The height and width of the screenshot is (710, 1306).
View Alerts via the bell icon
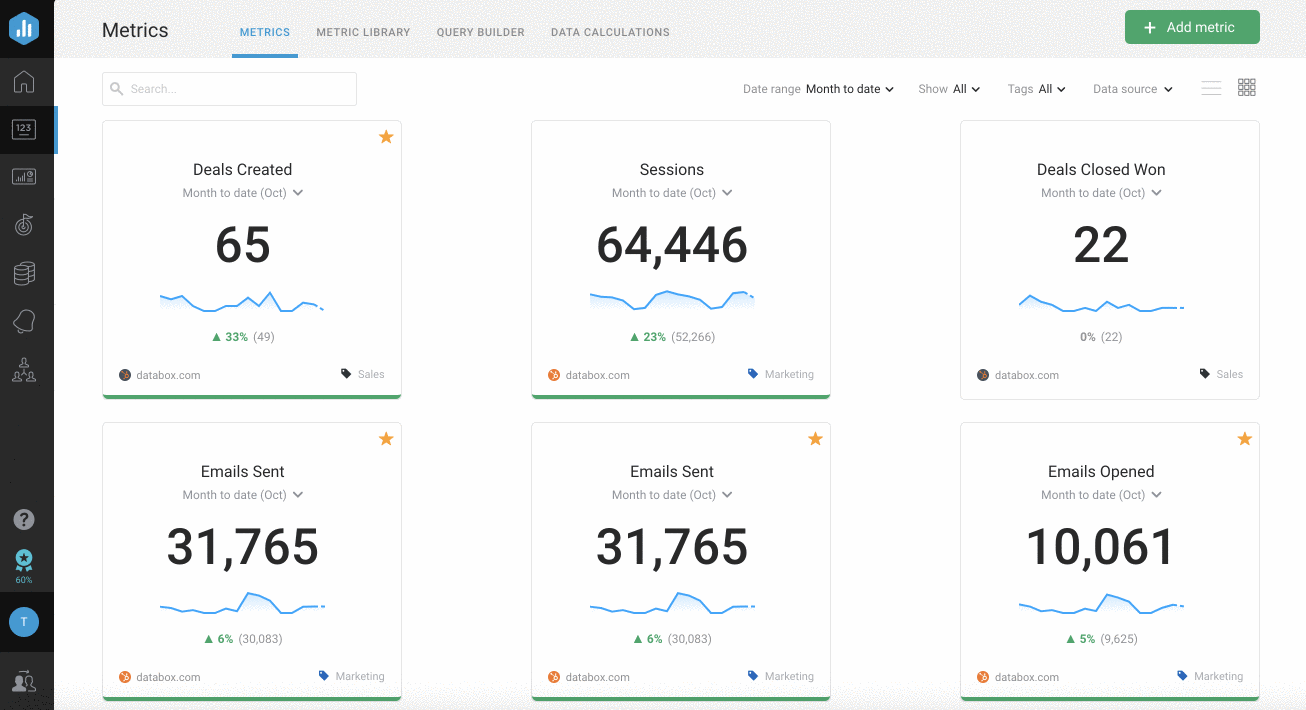pyautogui.click(x=24, y=320)
